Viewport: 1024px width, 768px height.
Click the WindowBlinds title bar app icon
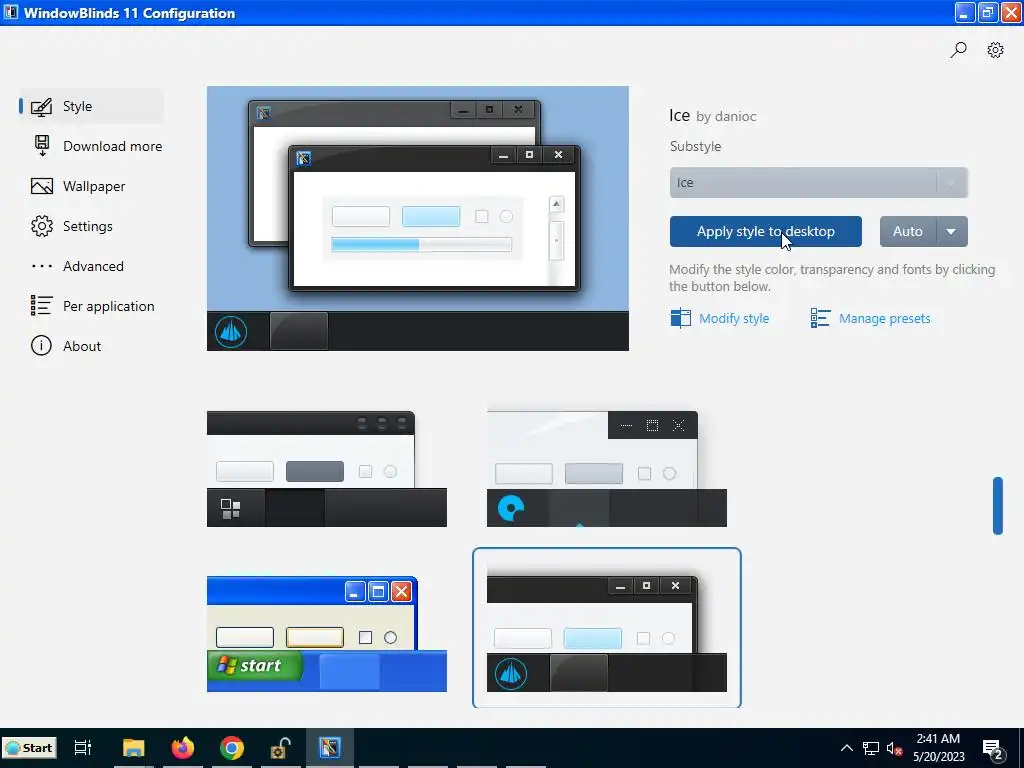(x=11, y=12)
